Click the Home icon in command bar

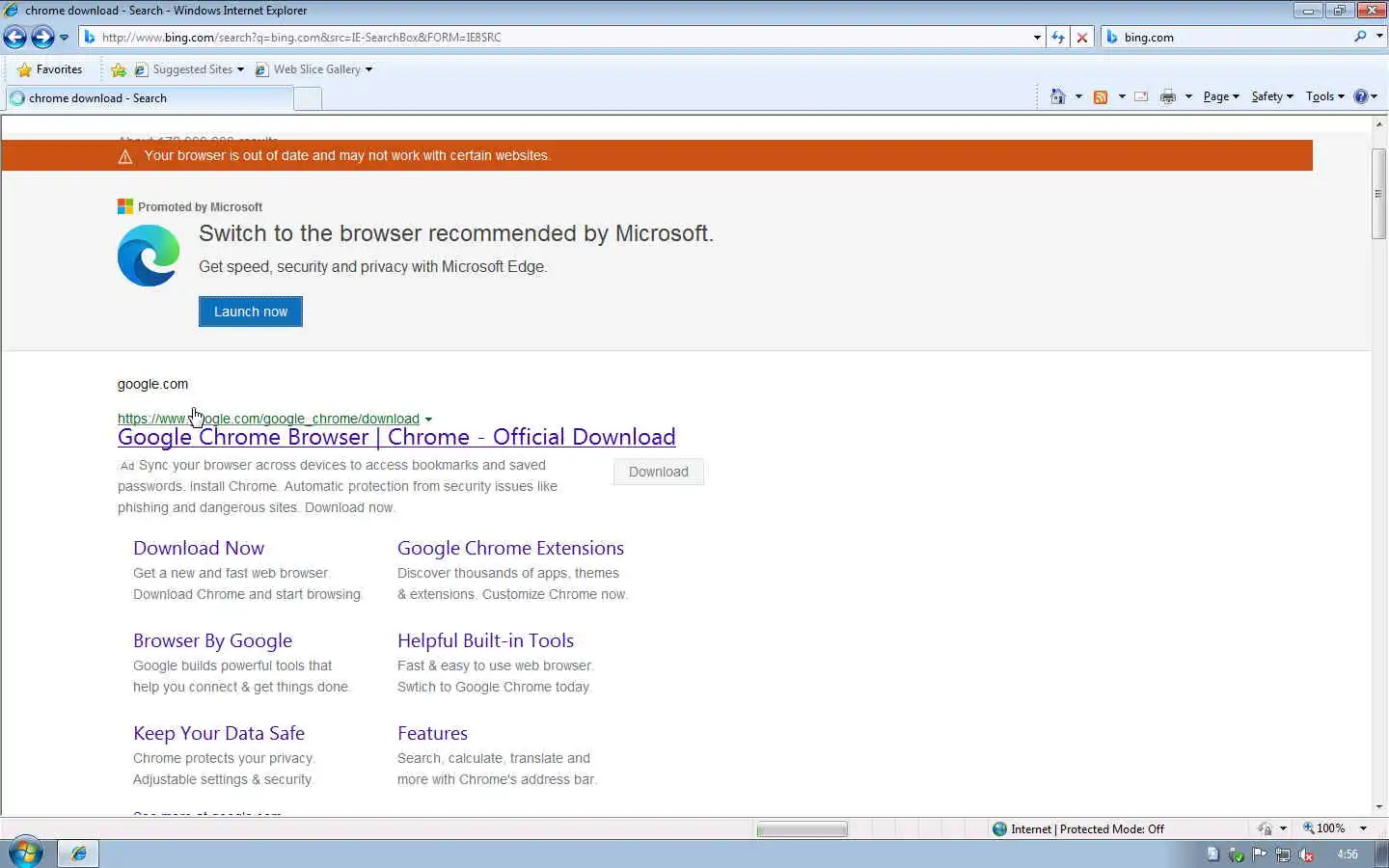1058,96
